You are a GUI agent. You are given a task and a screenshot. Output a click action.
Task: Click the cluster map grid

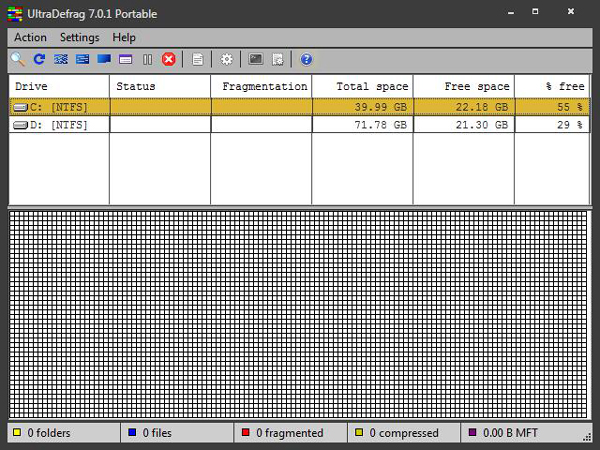tap(298, 315)
